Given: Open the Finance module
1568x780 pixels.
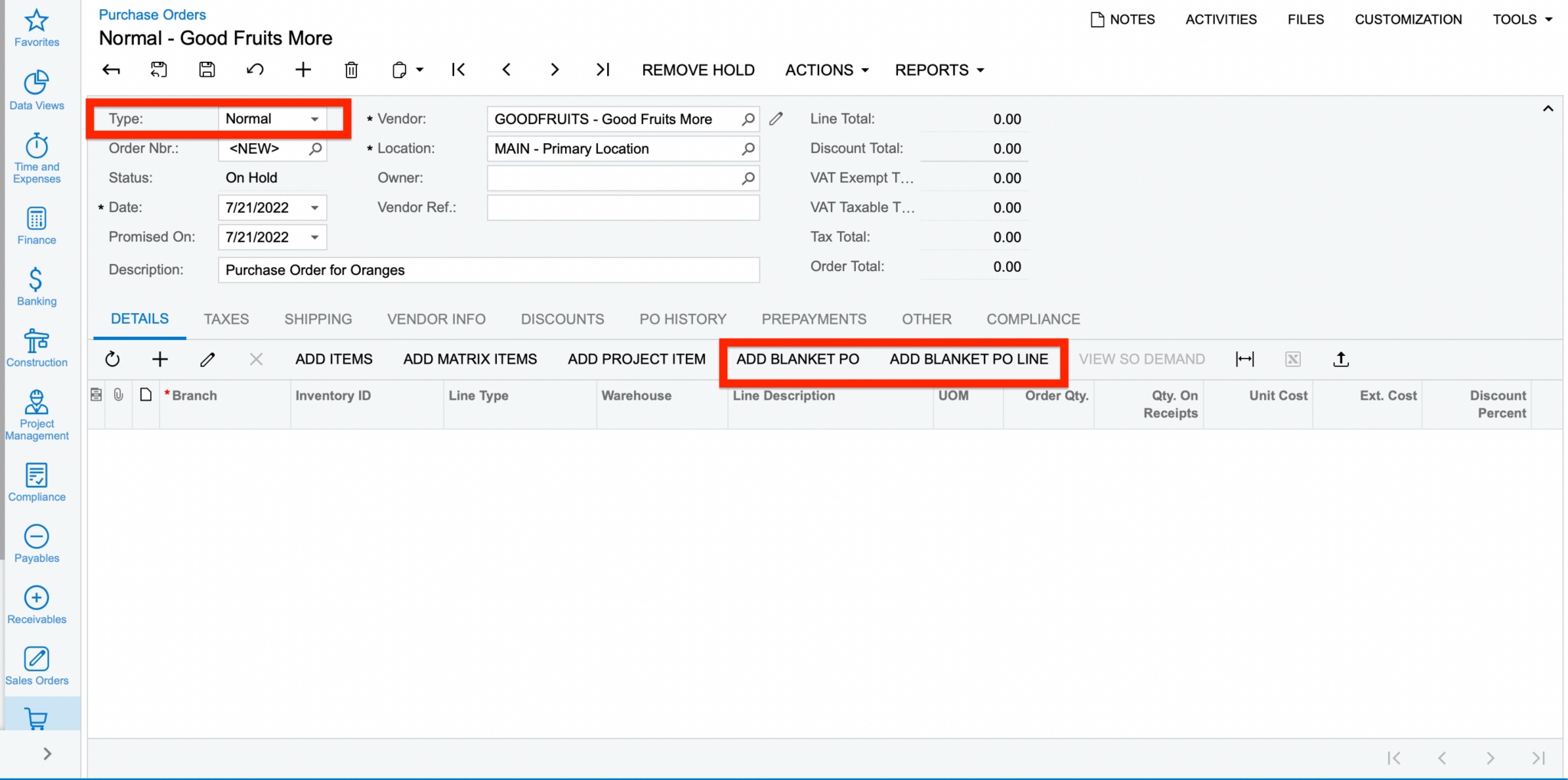Looking at the screenshot, I should click(36, 225).
